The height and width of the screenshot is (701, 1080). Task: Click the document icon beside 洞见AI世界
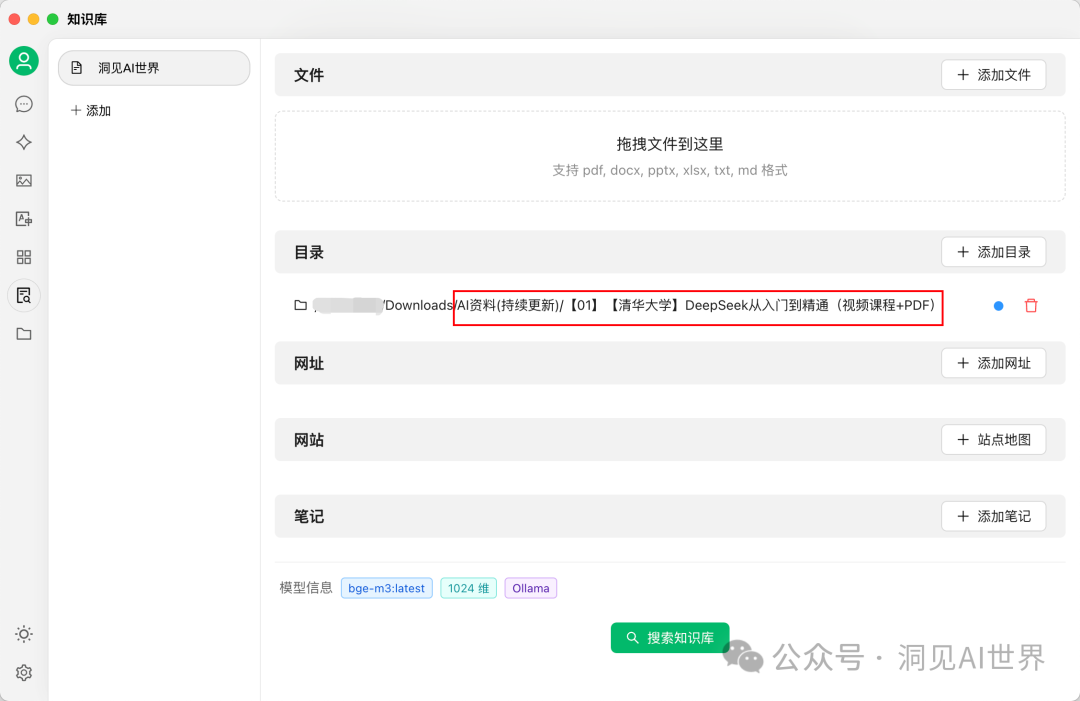coord(76,67)
